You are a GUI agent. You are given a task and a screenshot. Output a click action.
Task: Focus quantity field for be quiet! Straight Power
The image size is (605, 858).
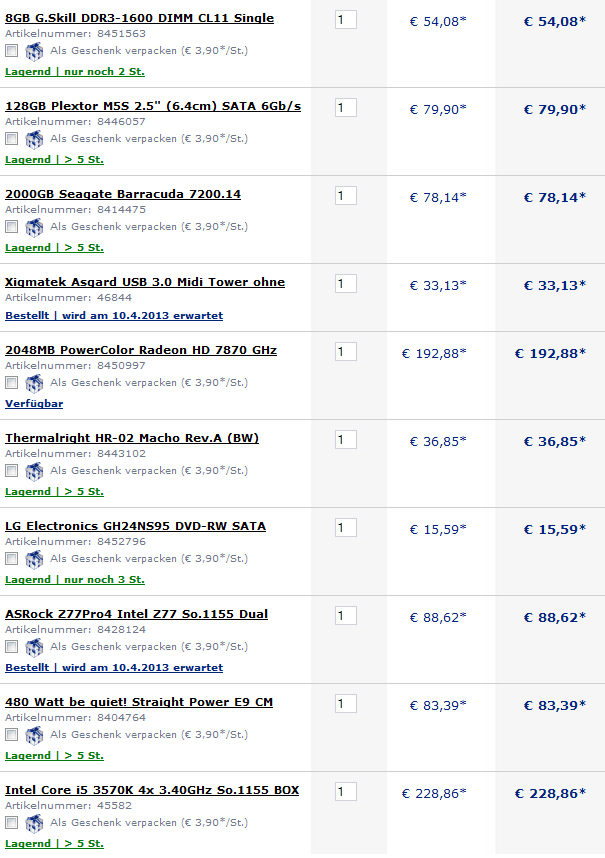(x=346, y=705)
